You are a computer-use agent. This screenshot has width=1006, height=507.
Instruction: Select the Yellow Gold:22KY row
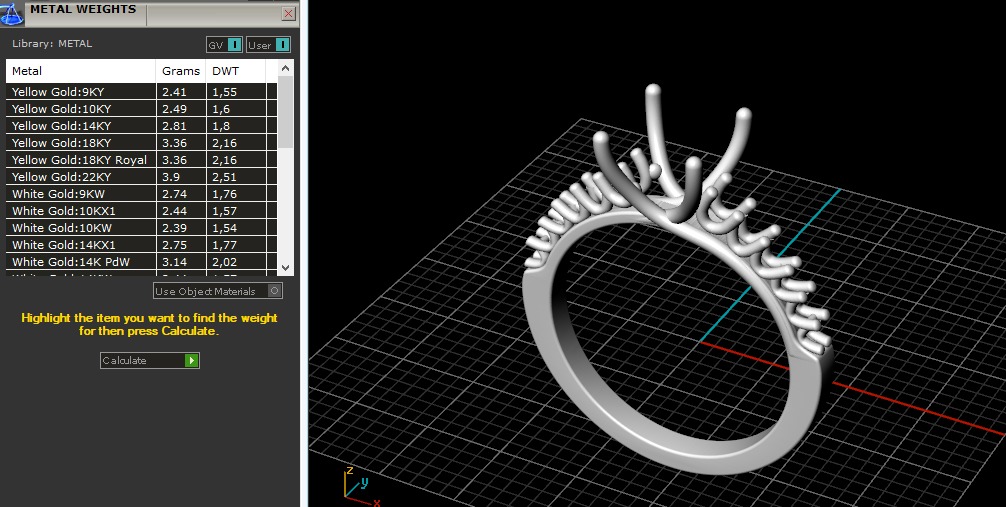click(142, 176)
